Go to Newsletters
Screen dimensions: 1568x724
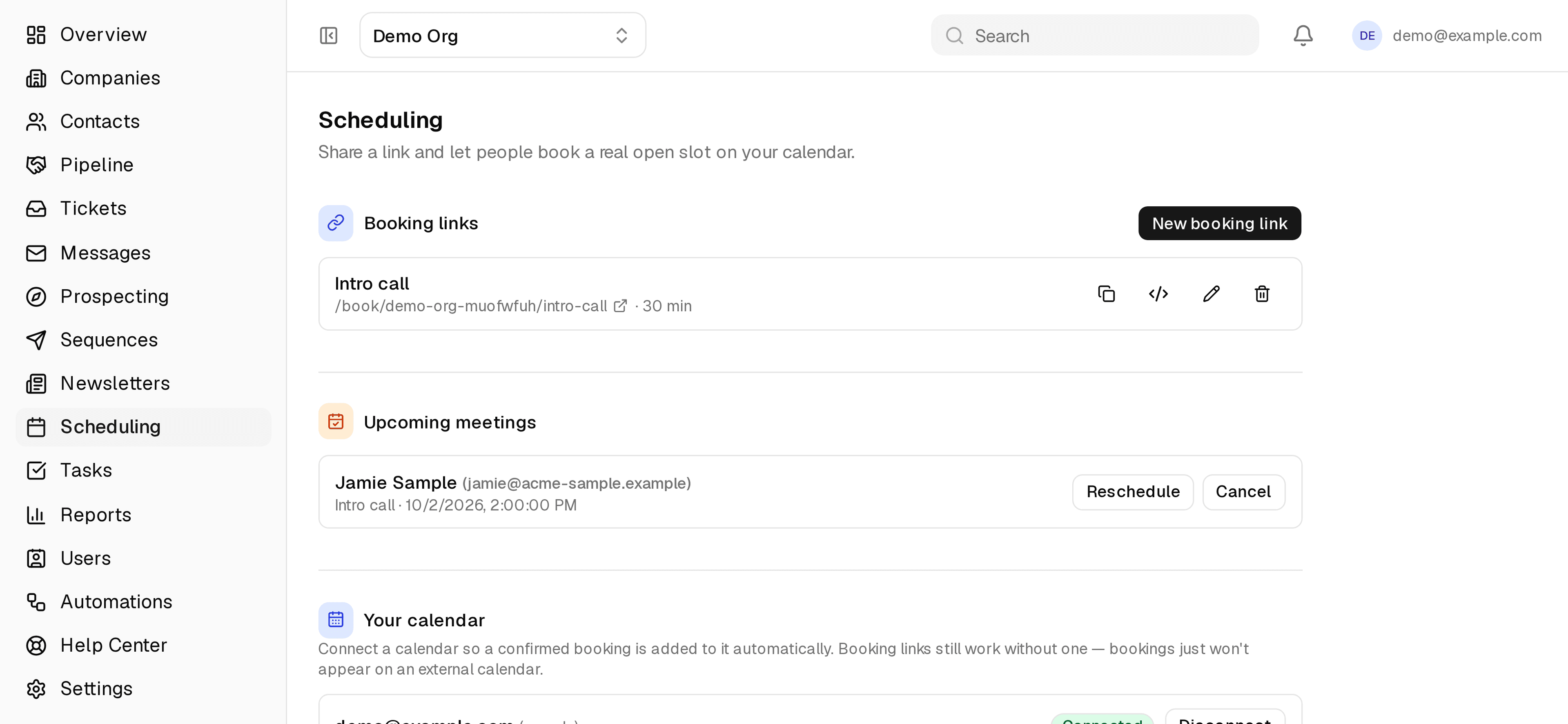pyautogui.click(x=144, y=383)
